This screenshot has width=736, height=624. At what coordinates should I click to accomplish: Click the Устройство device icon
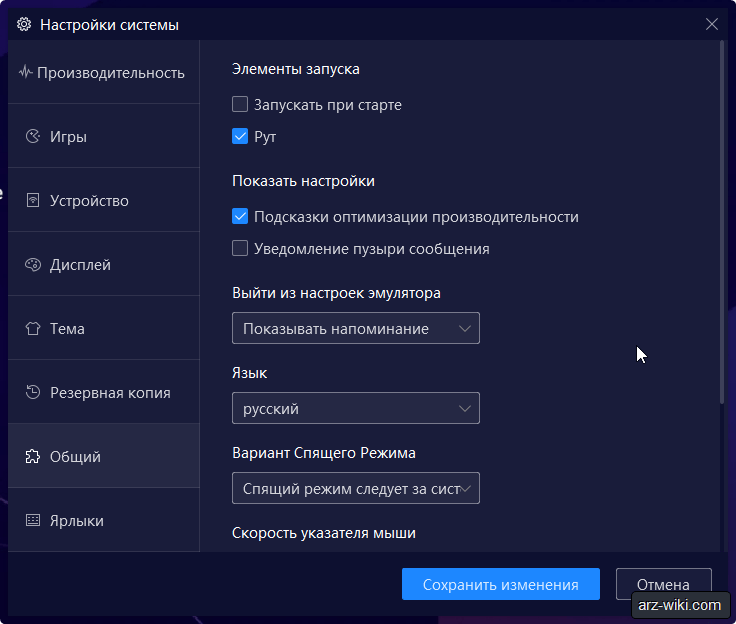[x=33, y=200]
